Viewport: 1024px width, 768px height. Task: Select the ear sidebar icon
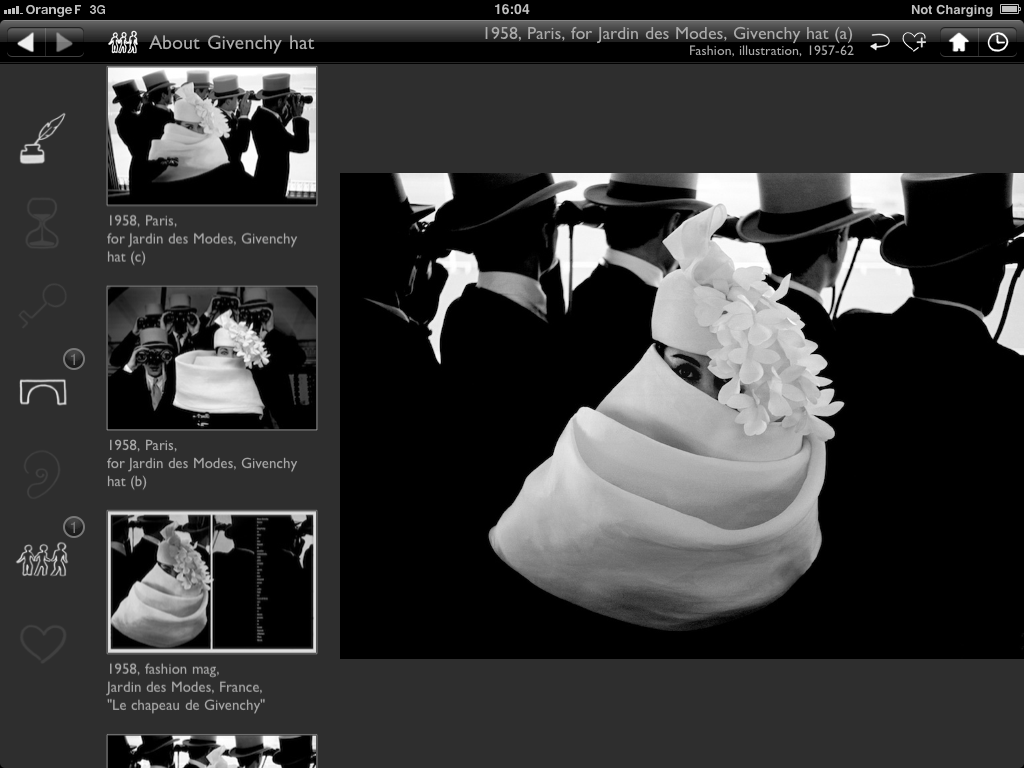tap(42, 474)
